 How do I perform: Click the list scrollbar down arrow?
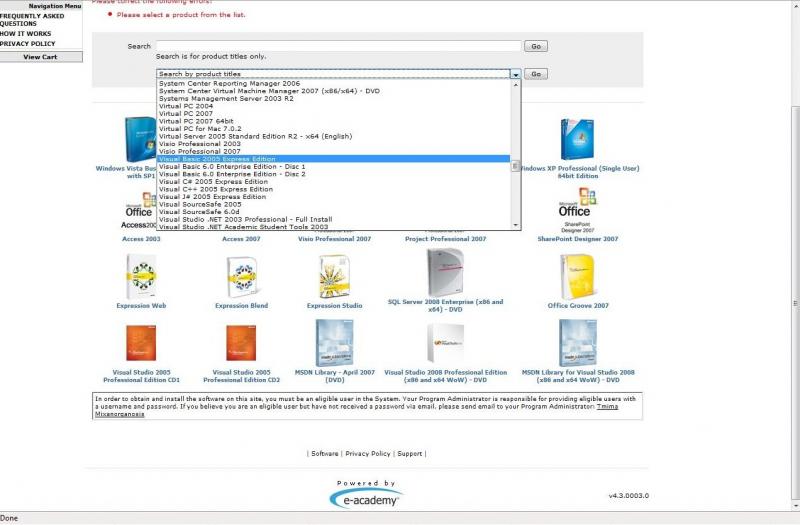click(515, 225)
